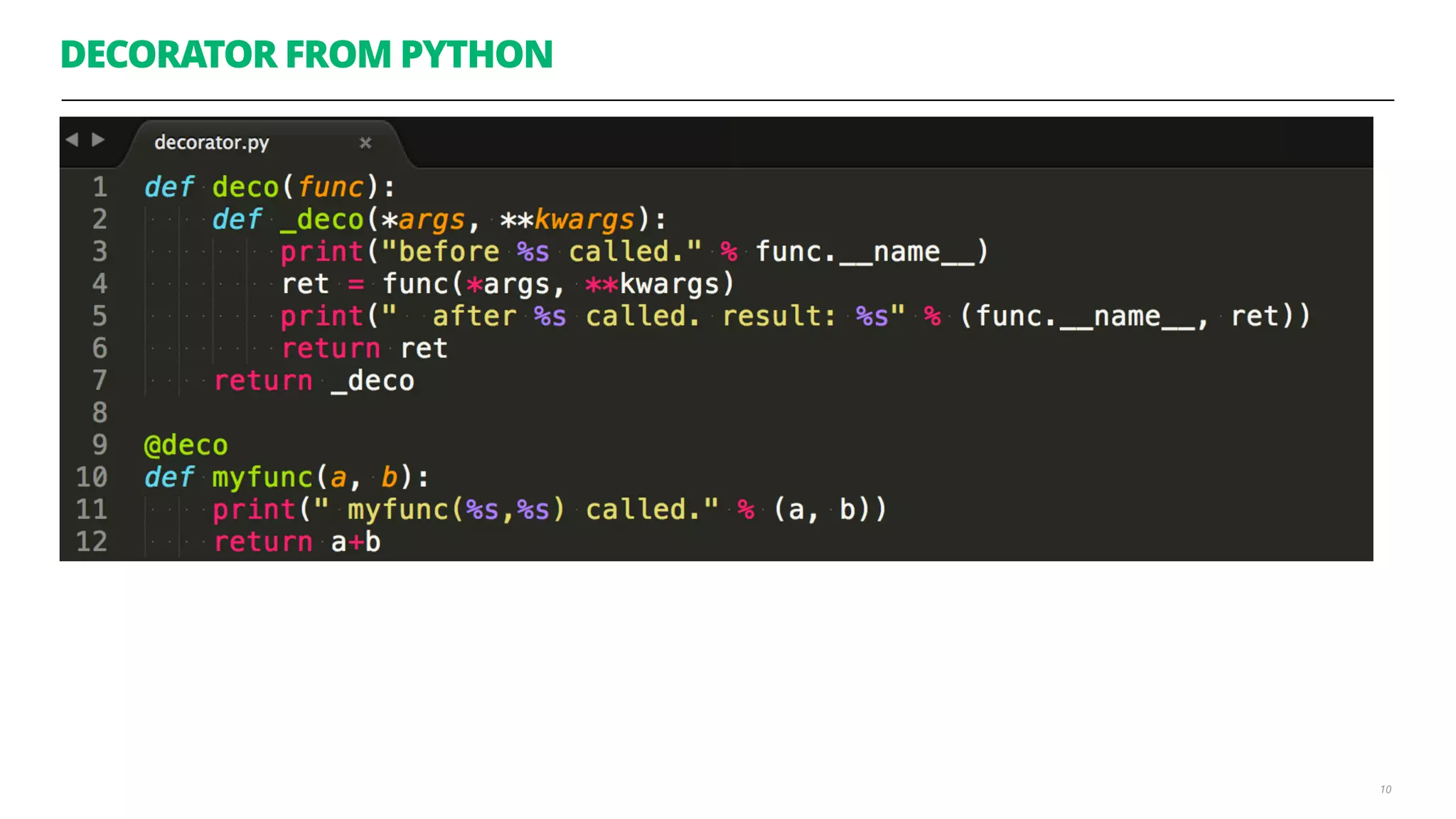Click line number 3 in gutter

[100, 252]
